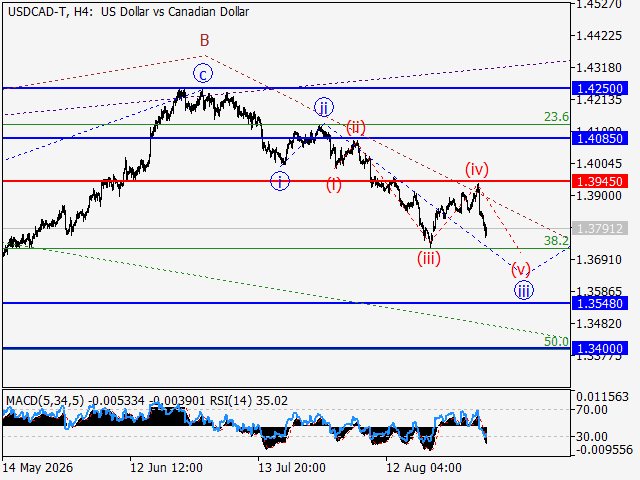Image resolution: width=640 pixels, height=480 pixels.
Task: Click the 1.45270 price axis value
Action: click(599, 5)
